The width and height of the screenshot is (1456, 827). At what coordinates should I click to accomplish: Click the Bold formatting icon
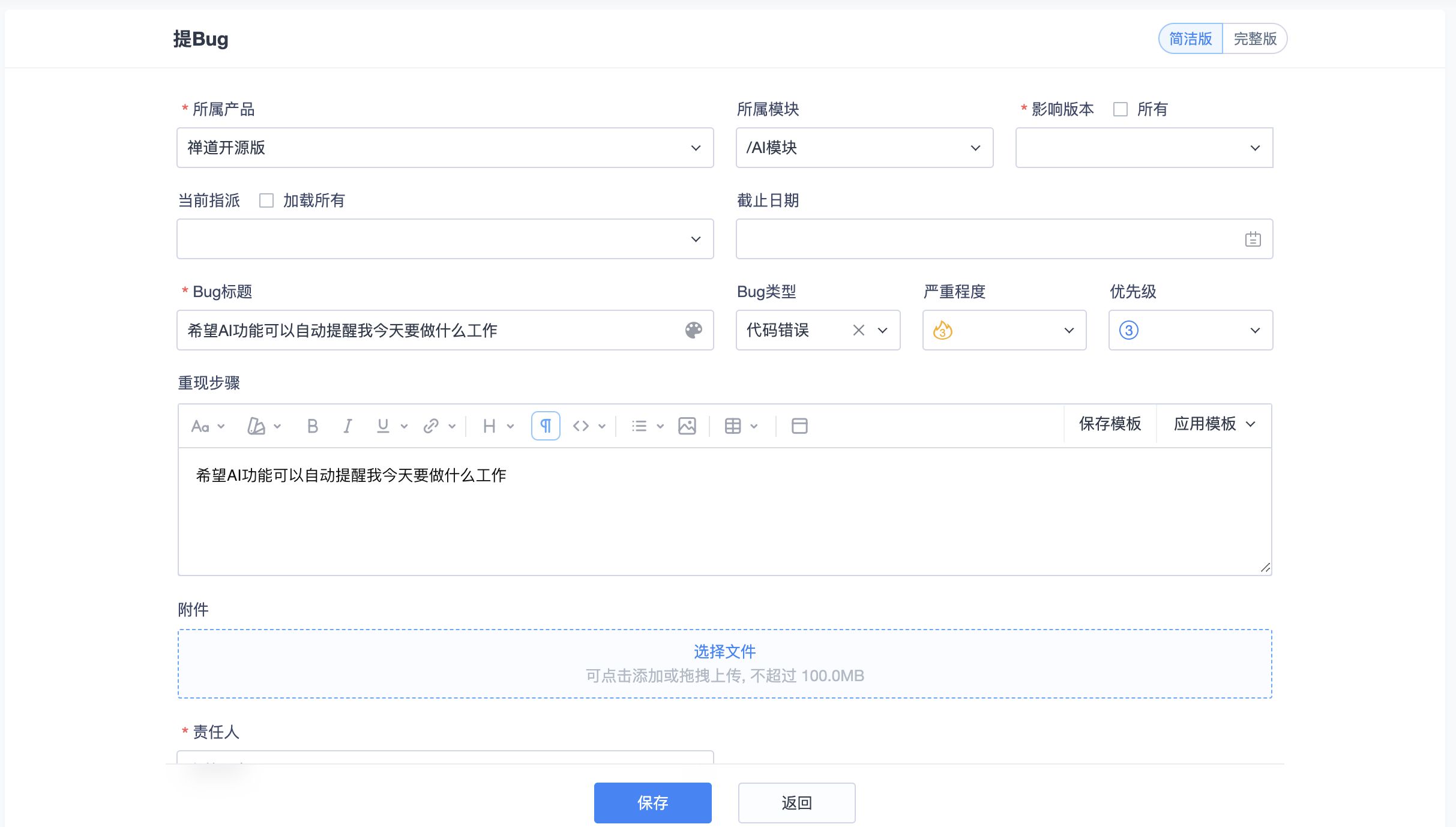click(x=312, y=426)
